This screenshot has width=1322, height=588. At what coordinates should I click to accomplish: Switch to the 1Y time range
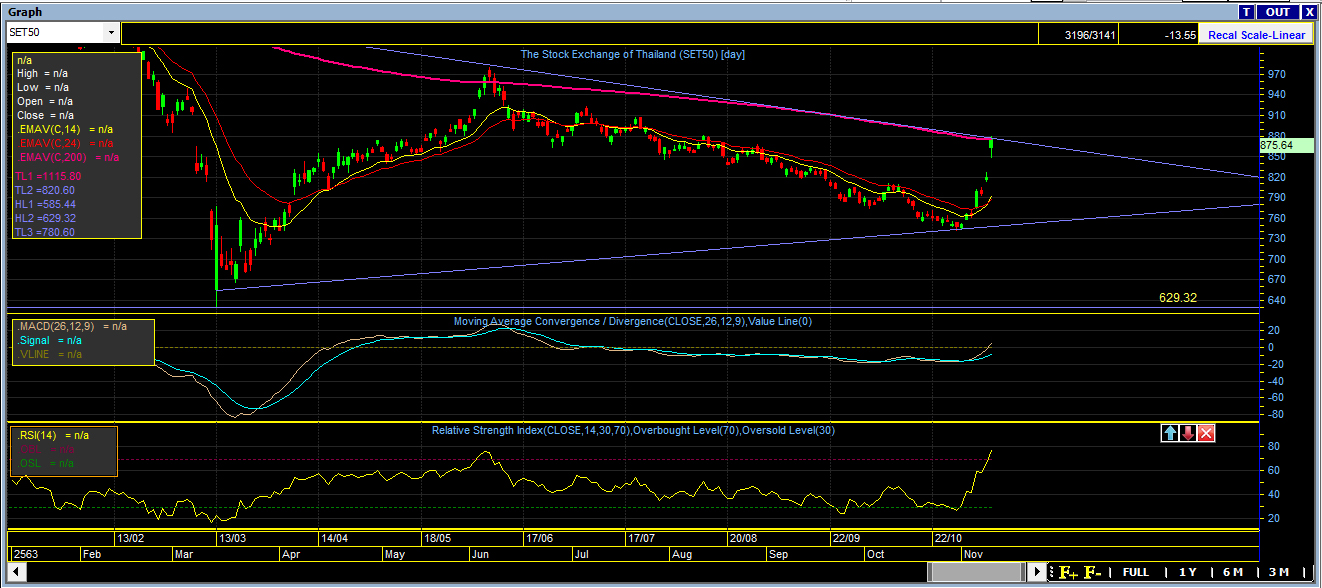[x=1188, y=572]
